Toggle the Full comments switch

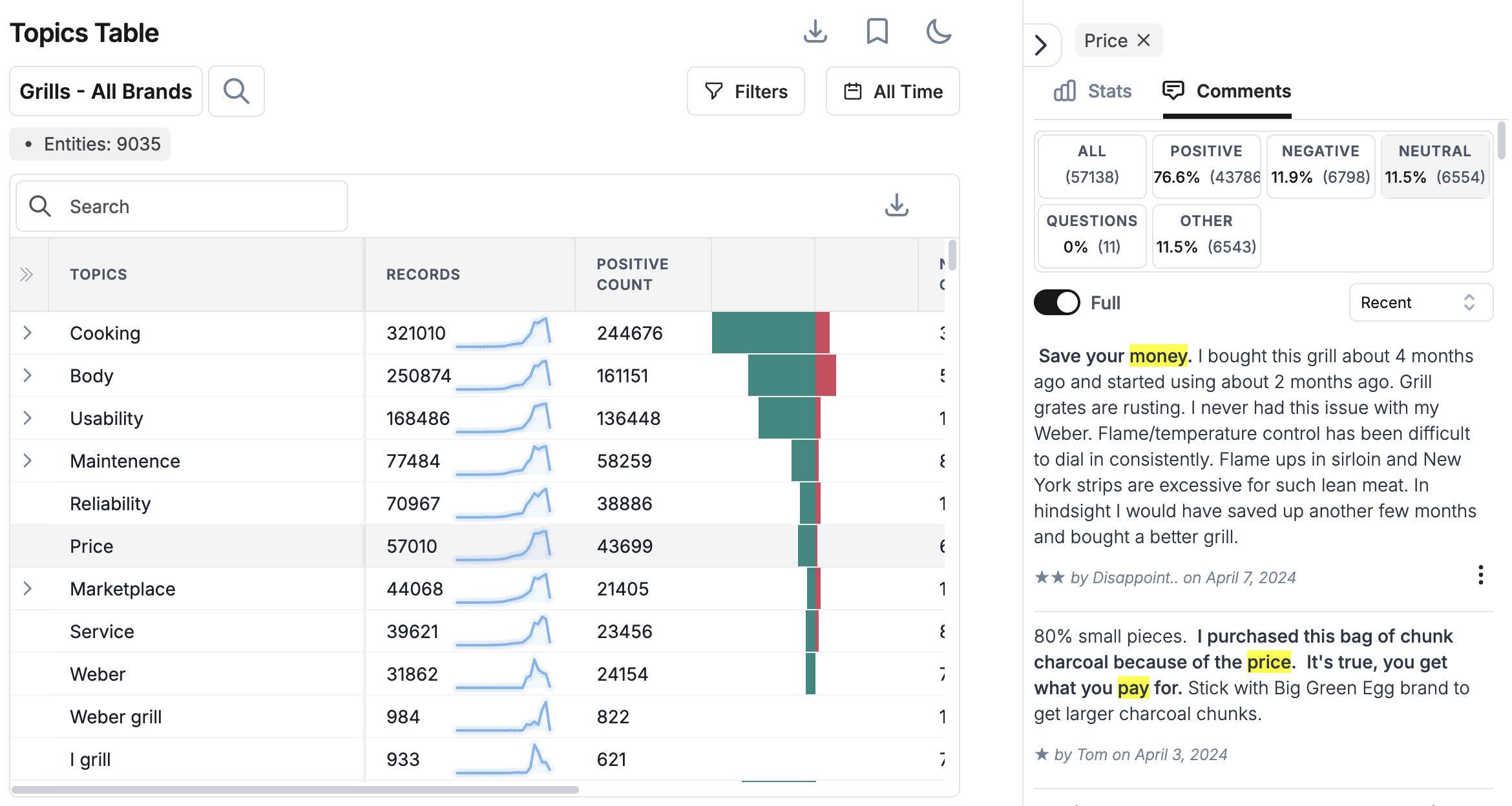(1057, 302)
